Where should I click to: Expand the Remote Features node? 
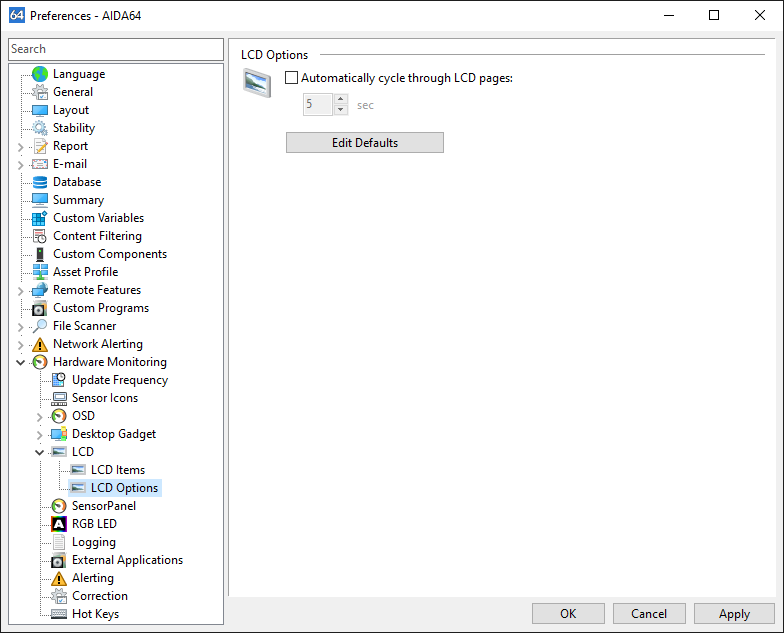click(x=20, y=290)
